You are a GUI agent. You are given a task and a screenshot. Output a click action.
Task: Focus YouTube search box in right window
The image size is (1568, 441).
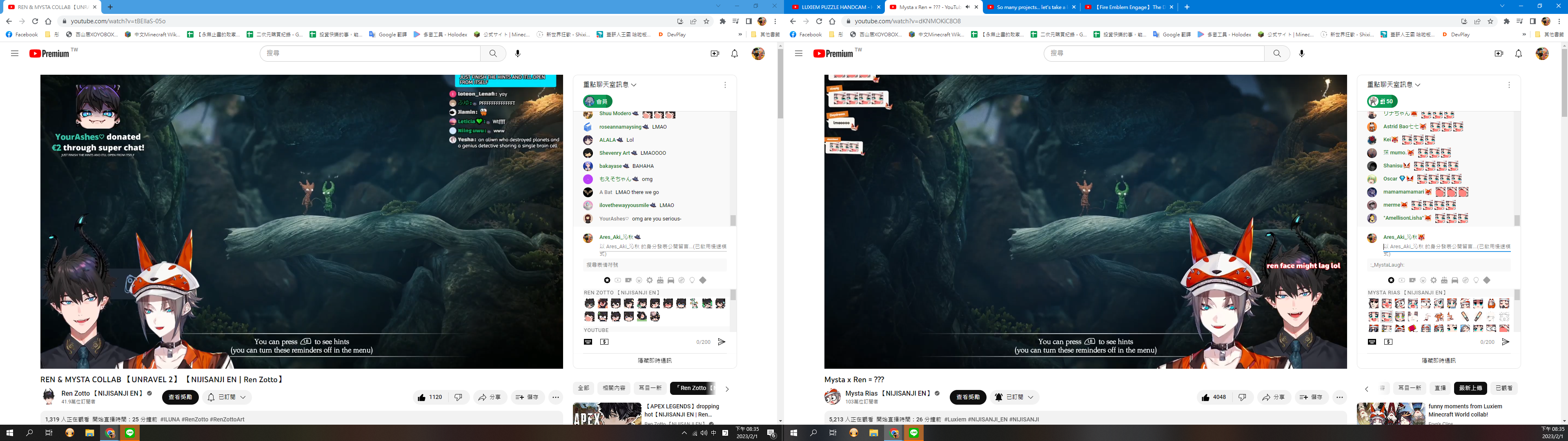1154,53
